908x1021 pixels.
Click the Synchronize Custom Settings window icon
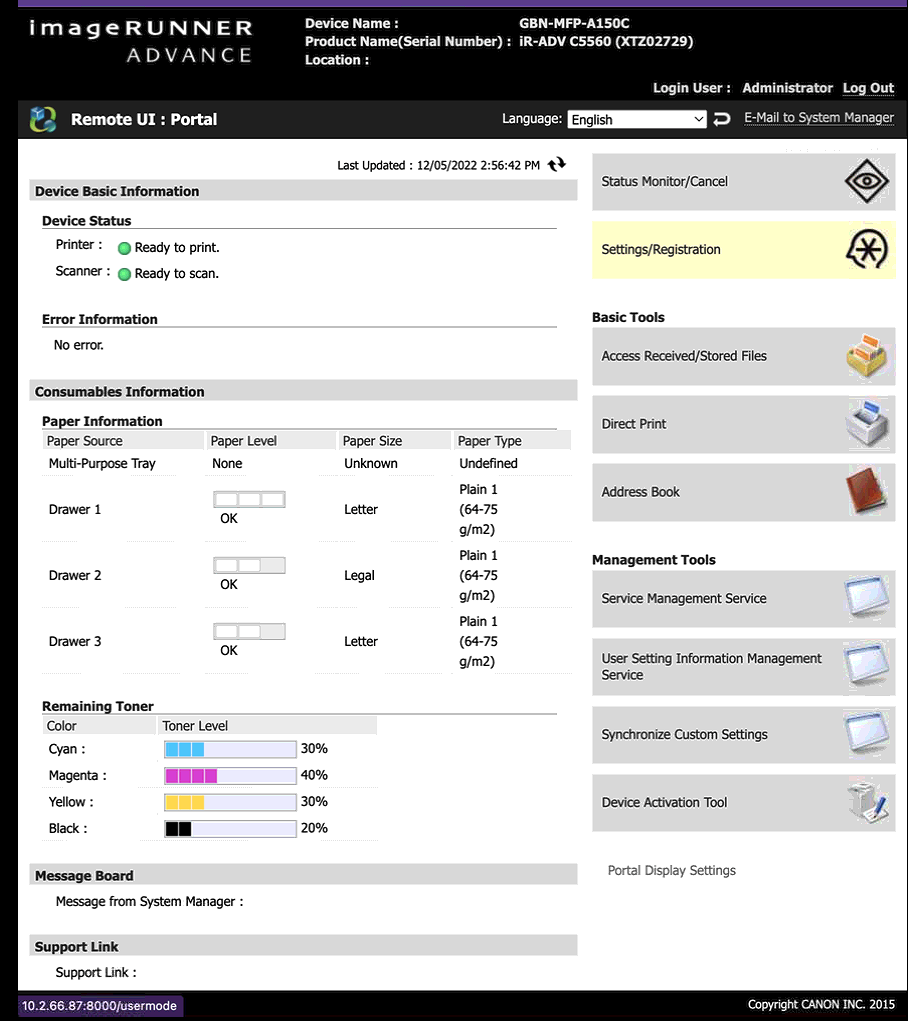(867, 734)
